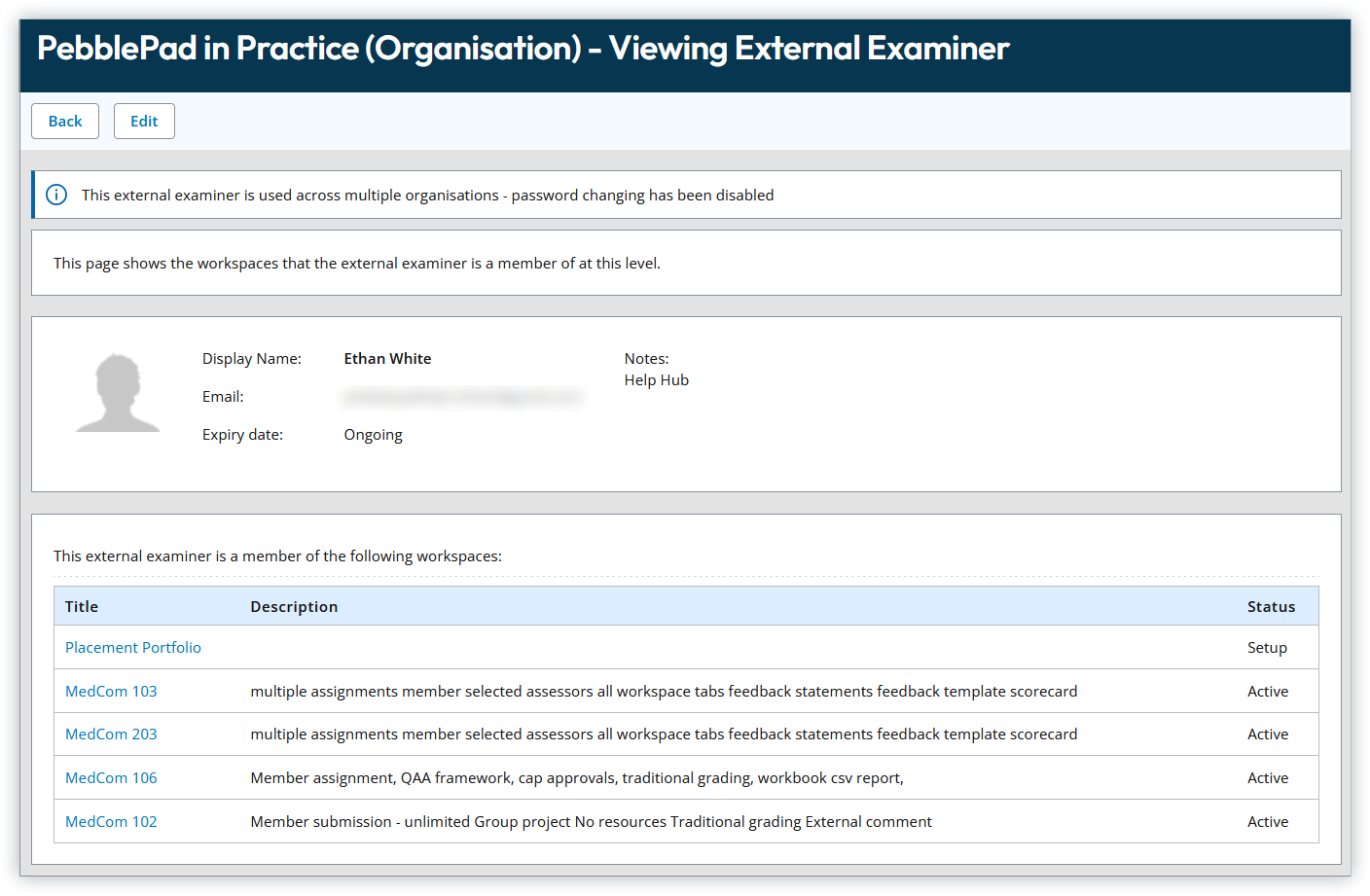1370x896 pixels.
Task: Click the Edit button
Action: click(x=144, y=122)
